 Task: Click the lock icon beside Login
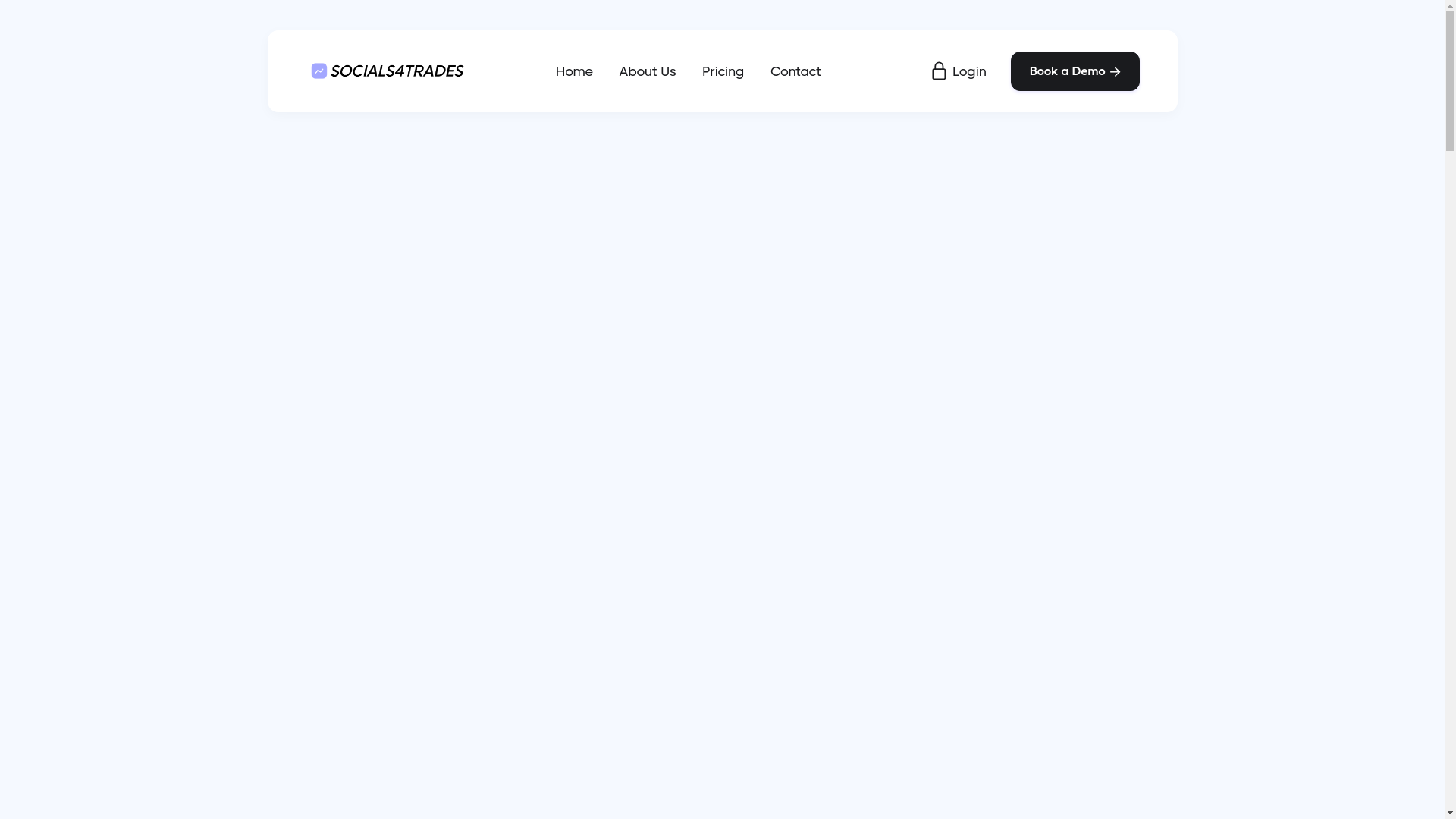[939, 71]
